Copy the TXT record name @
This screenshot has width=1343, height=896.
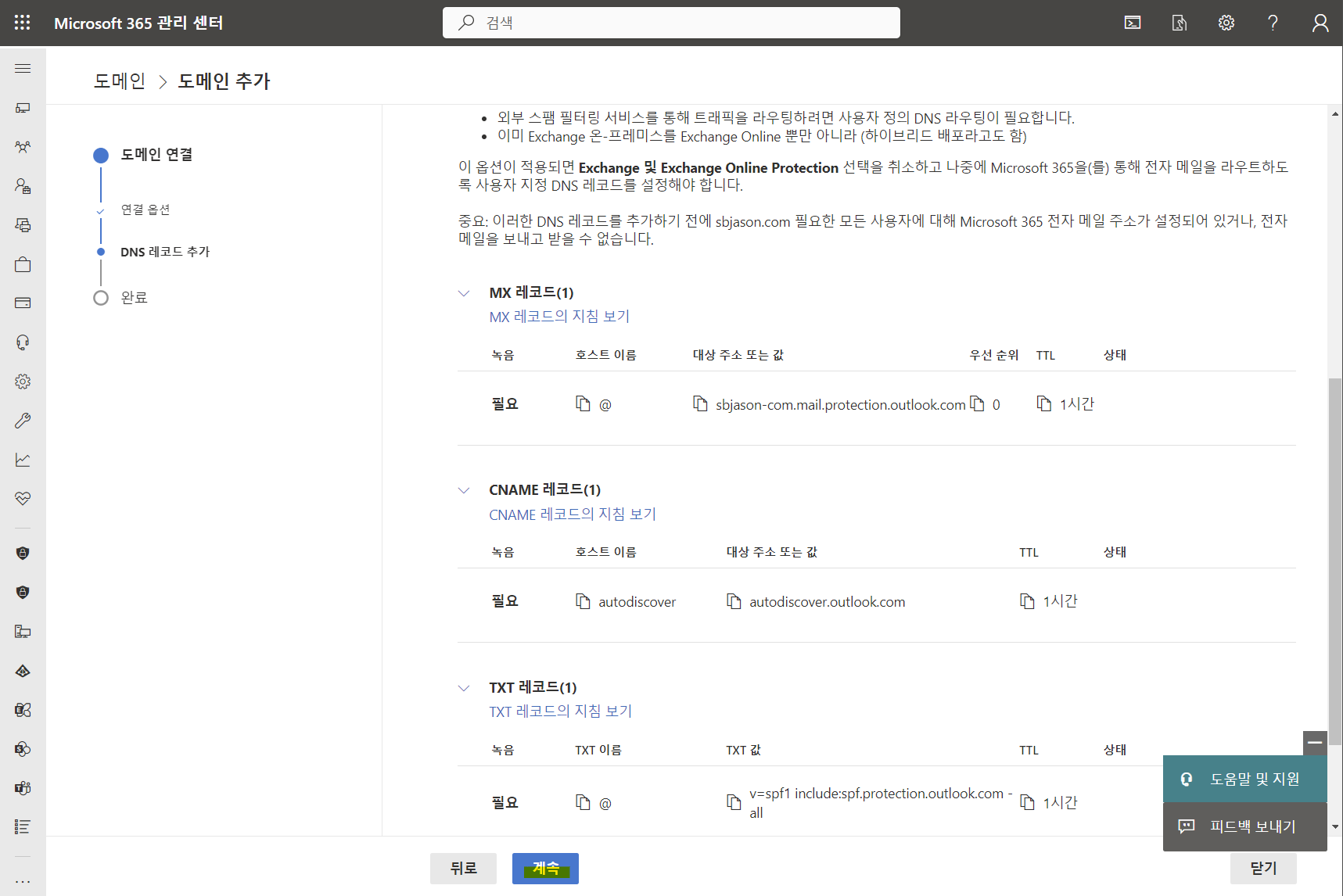(583, 802)
